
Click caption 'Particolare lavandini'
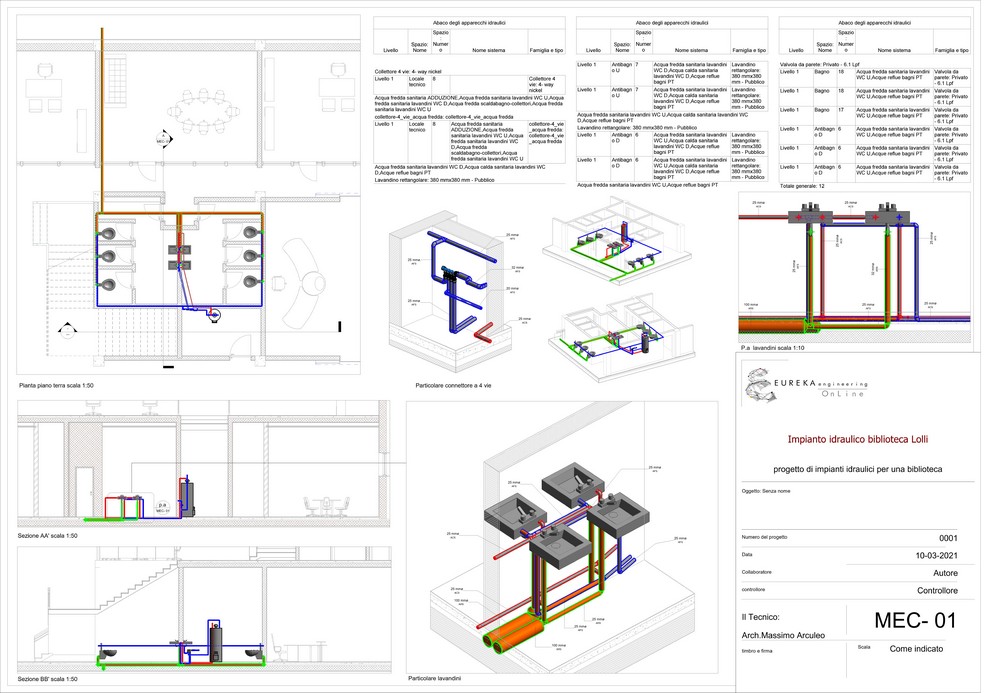click(434, 678)
